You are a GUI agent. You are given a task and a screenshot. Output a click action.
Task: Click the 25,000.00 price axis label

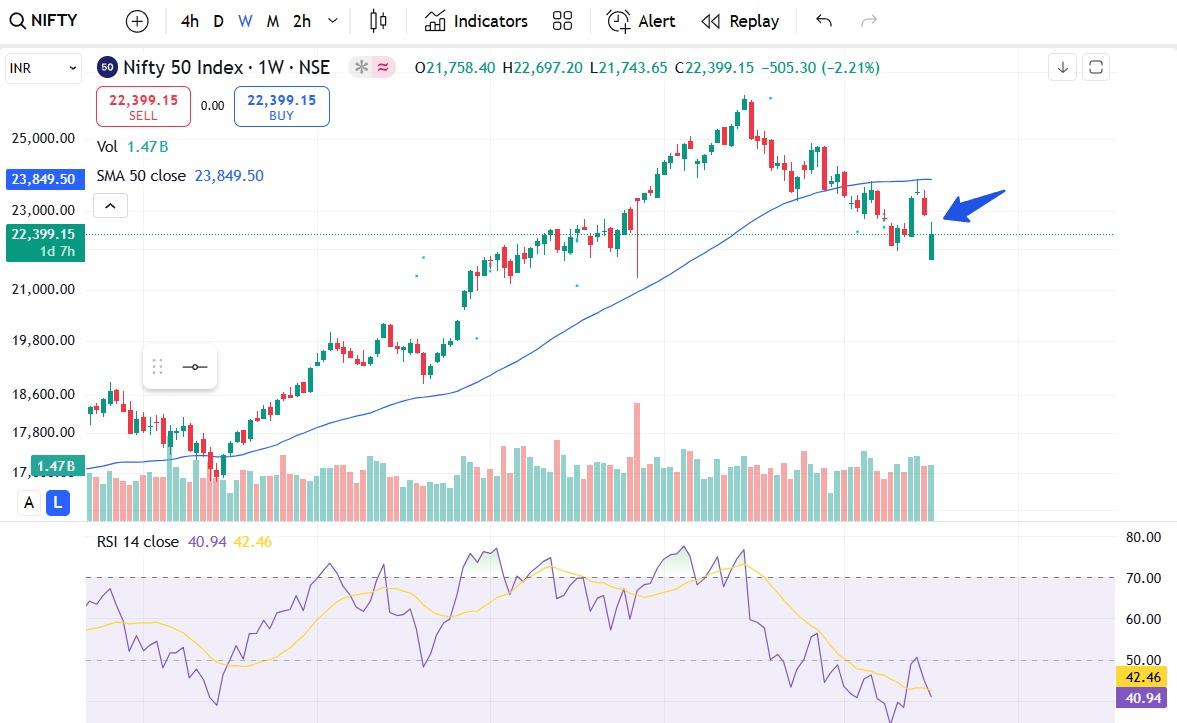click(x=43, y=138)
